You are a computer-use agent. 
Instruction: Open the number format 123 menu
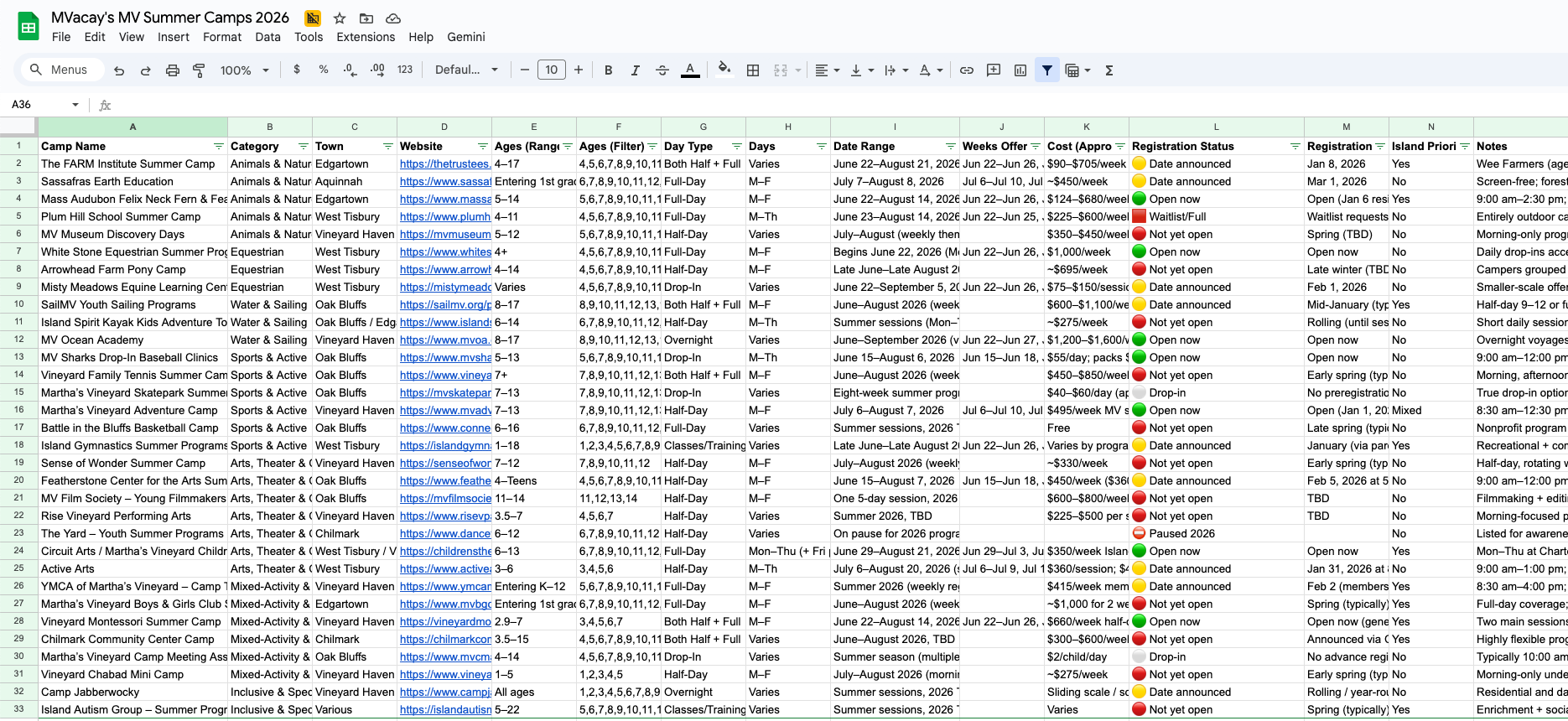(x=405, y=70)
